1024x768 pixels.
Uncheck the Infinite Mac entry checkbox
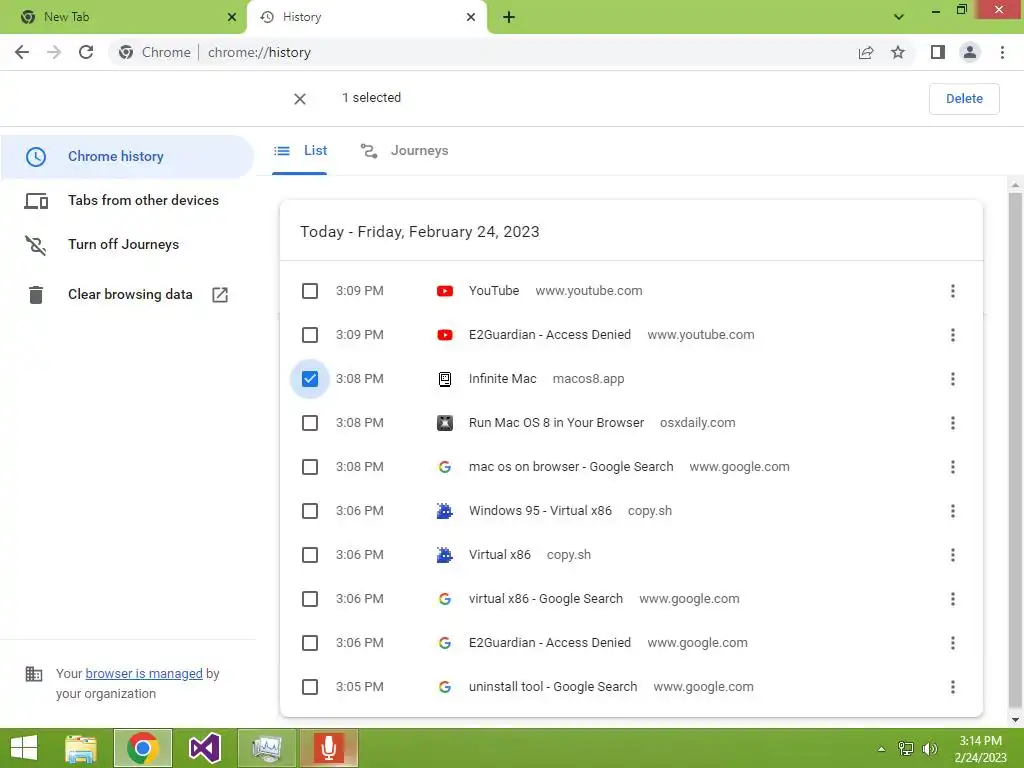coord(310,379)
